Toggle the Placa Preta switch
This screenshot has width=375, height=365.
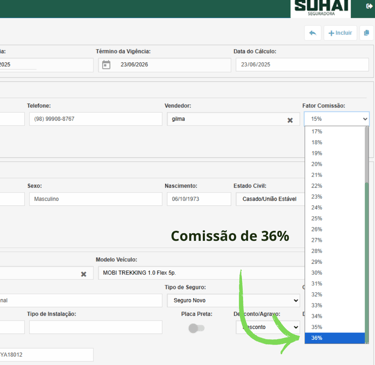coord(196,328)
